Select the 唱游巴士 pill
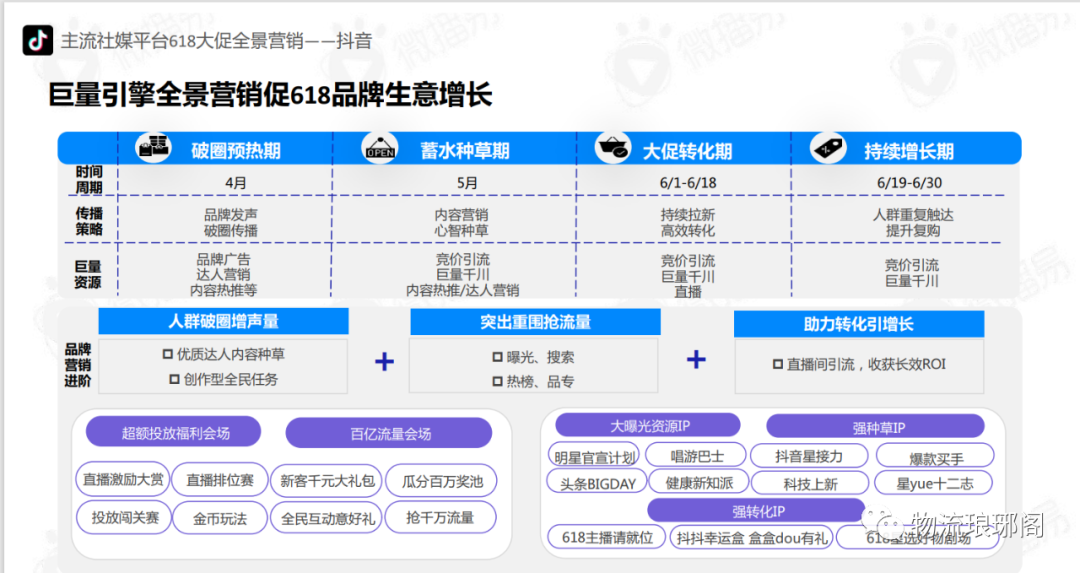Screen dimensions: 1080x573 tap(696, 455)
